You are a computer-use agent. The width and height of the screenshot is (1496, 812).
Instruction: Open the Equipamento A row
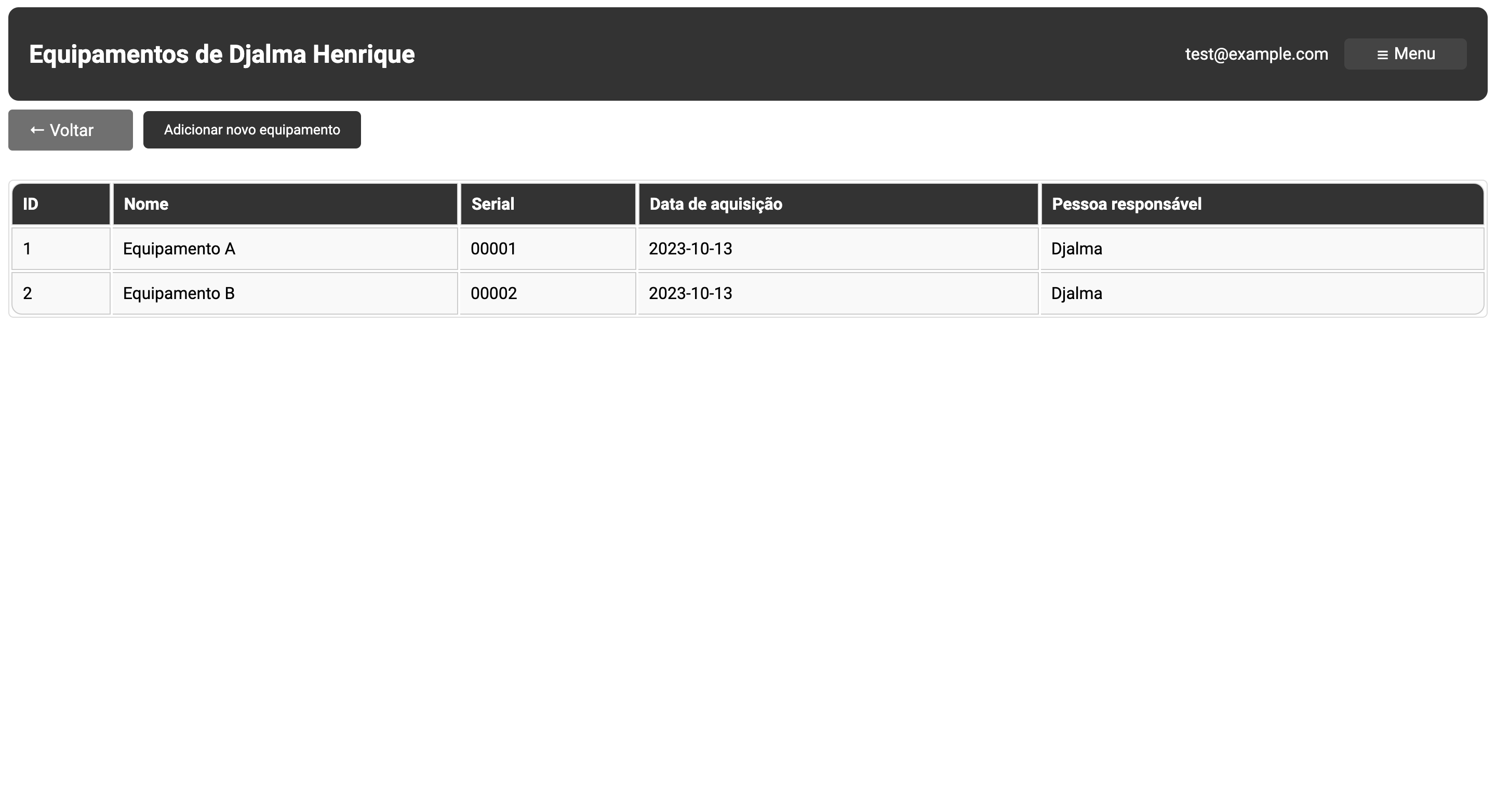coord(178,248)
